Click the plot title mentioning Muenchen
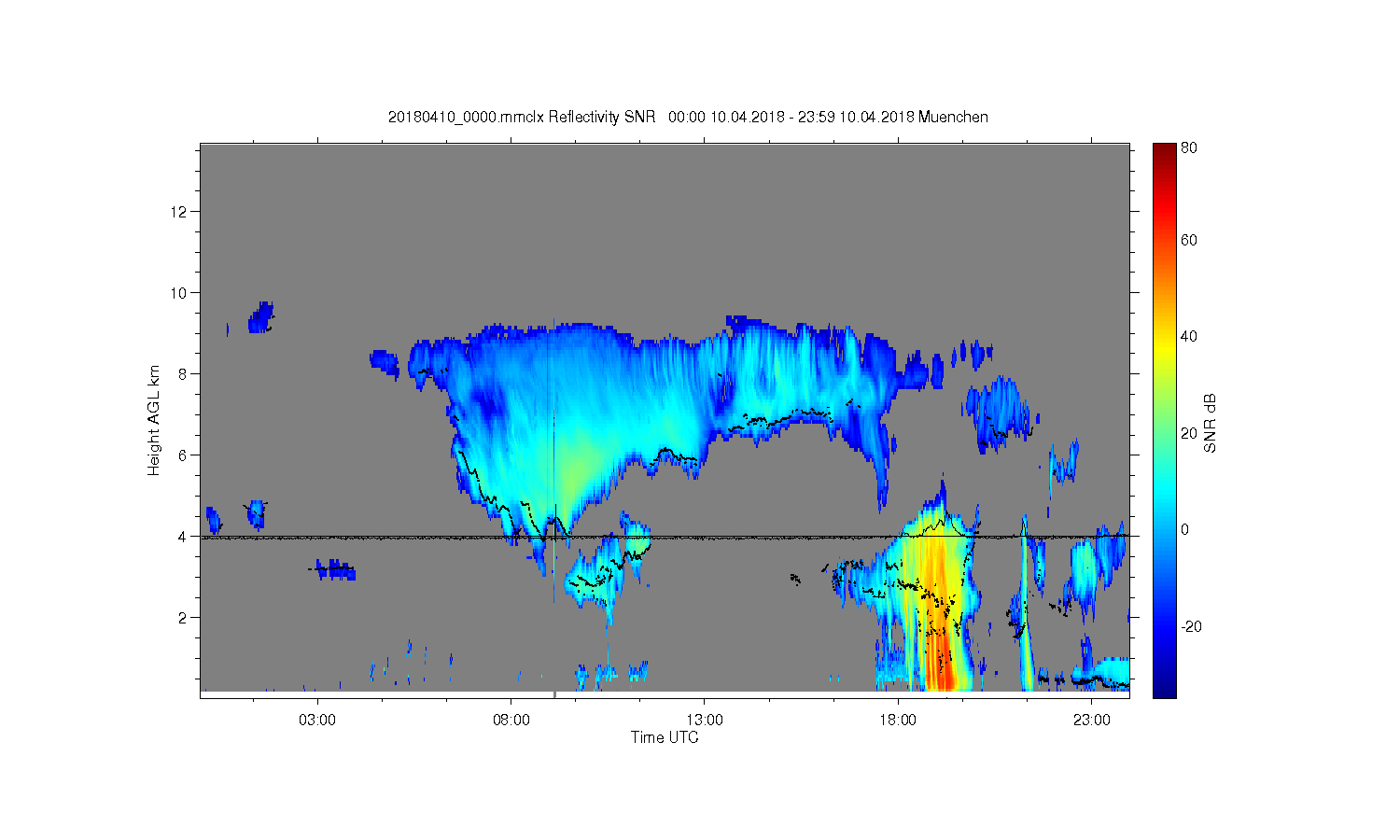 click(x=688, y=117)
